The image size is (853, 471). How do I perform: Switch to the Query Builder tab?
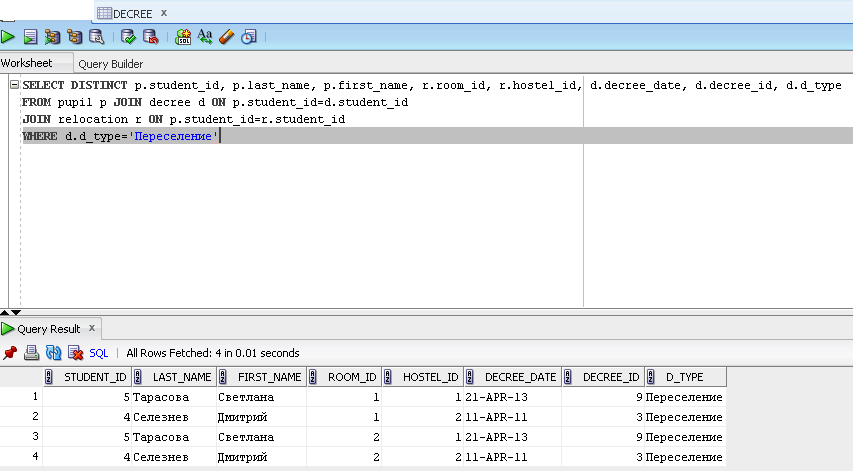(x=110, y=64)
